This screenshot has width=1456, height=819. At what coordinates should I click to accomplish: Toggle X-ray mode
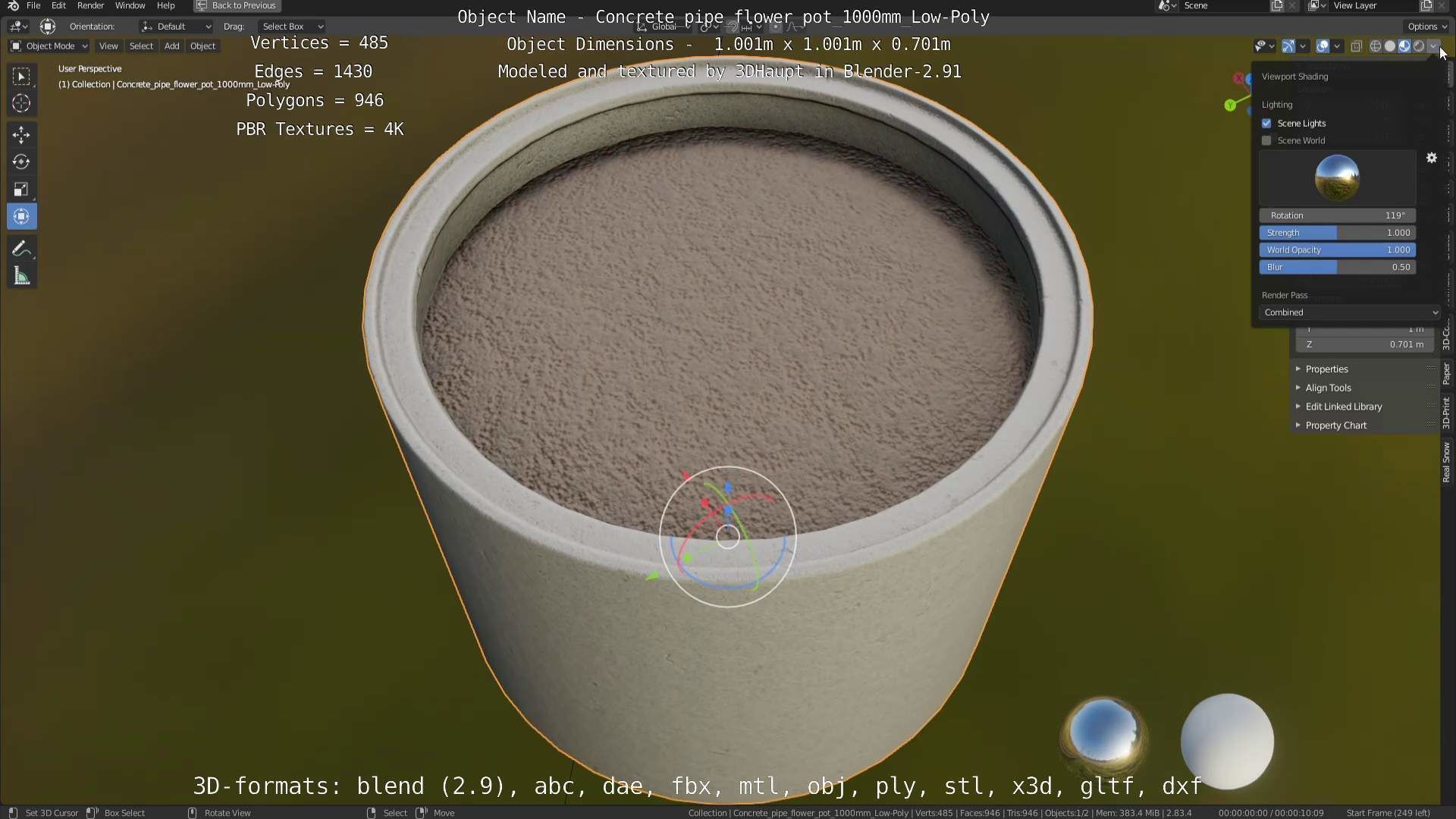pos(1357,46)
